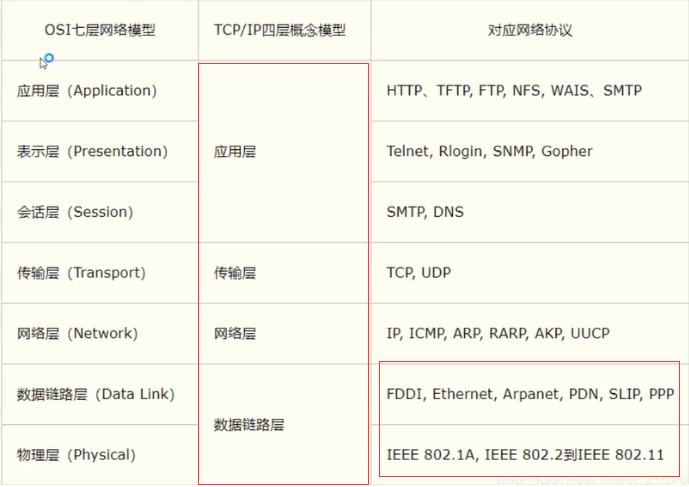The width and height of the screenshot is (689, 487).
Task: Click the IP, ICMP, ARP, RARP cell
Action: pos(498,333)
